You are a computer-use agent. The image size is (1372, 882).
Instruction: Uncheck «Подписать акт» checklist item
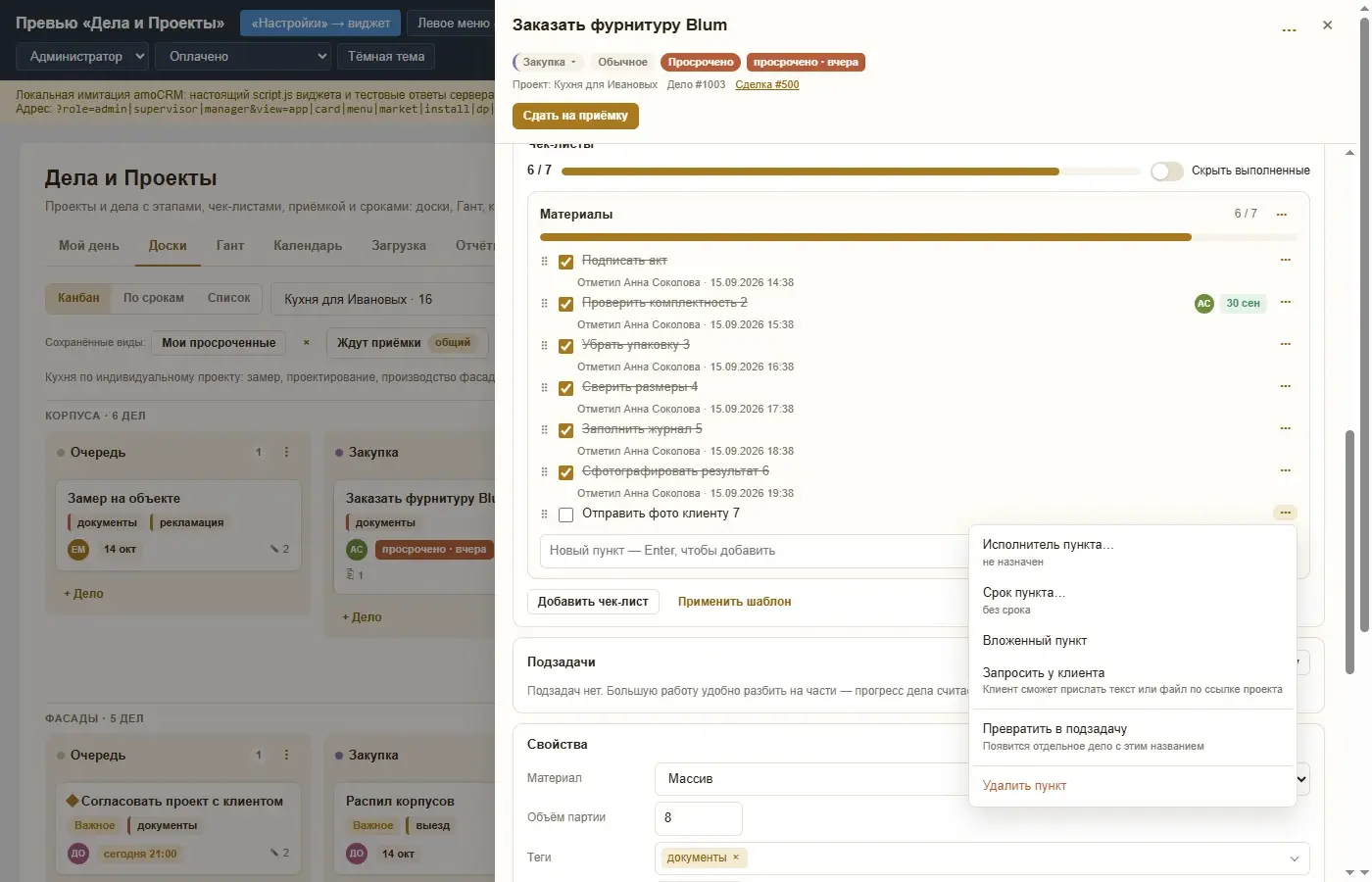tap(565, 262)
